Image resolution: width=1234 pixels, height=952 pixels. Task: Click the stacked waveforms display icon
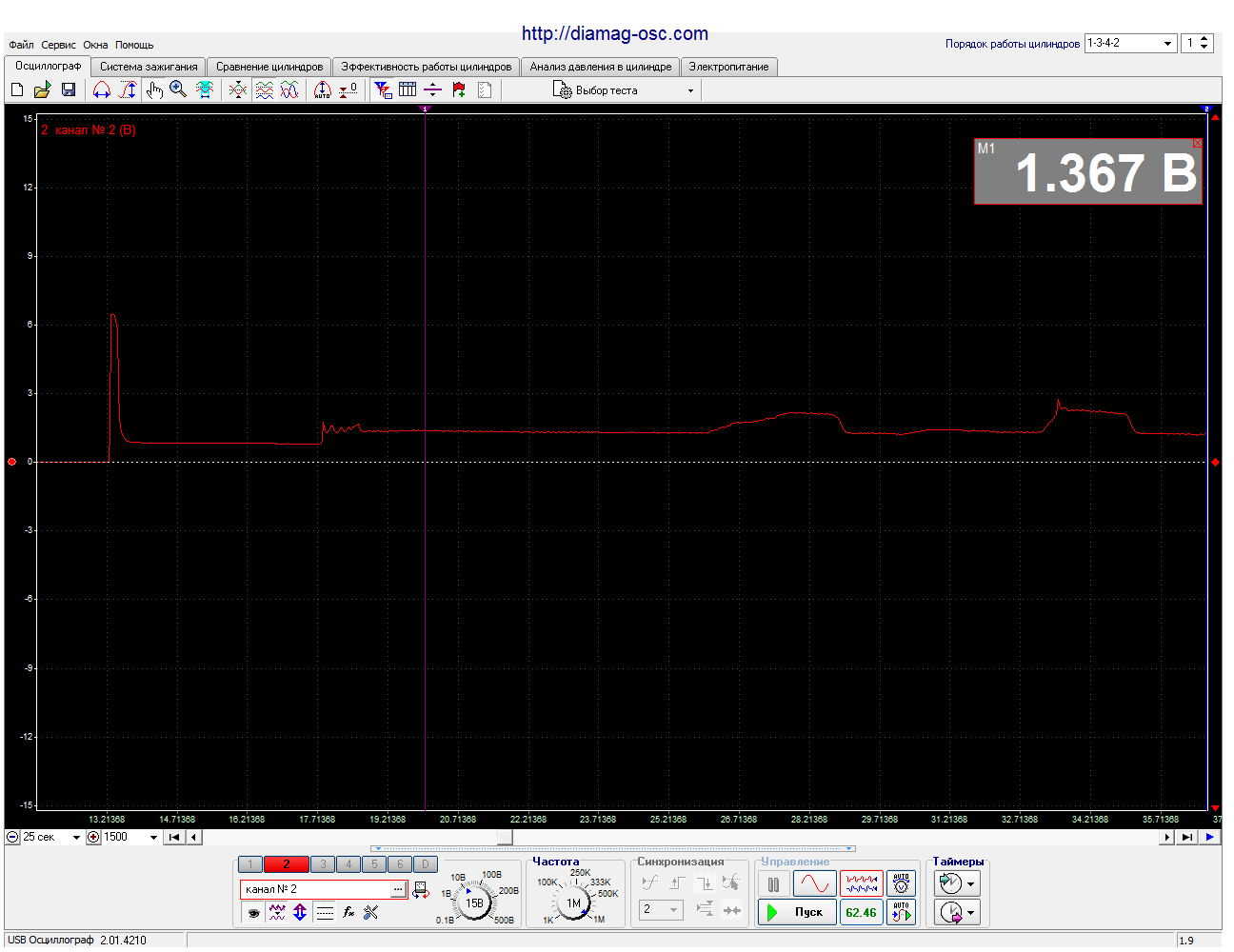[265, 89]
